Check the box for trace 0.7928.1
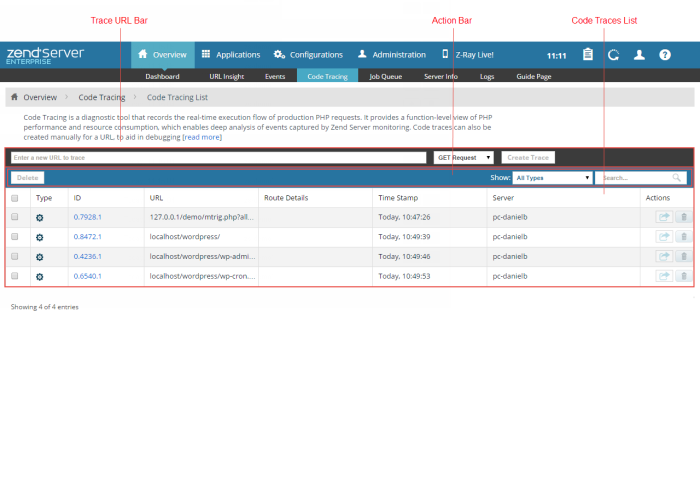 14,217
